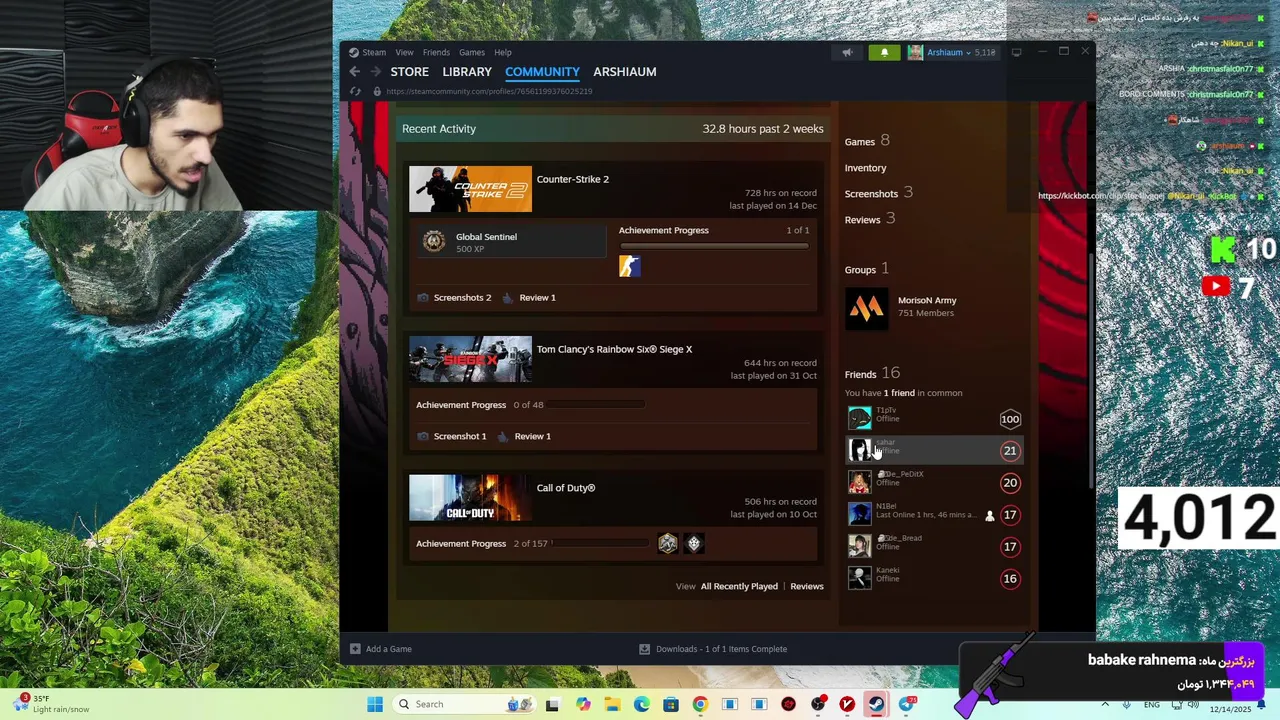The width and height of the screenshot is (1280, 720).
Task: Open the Games 8 sidebar link
Action: [x=867, y=141]
